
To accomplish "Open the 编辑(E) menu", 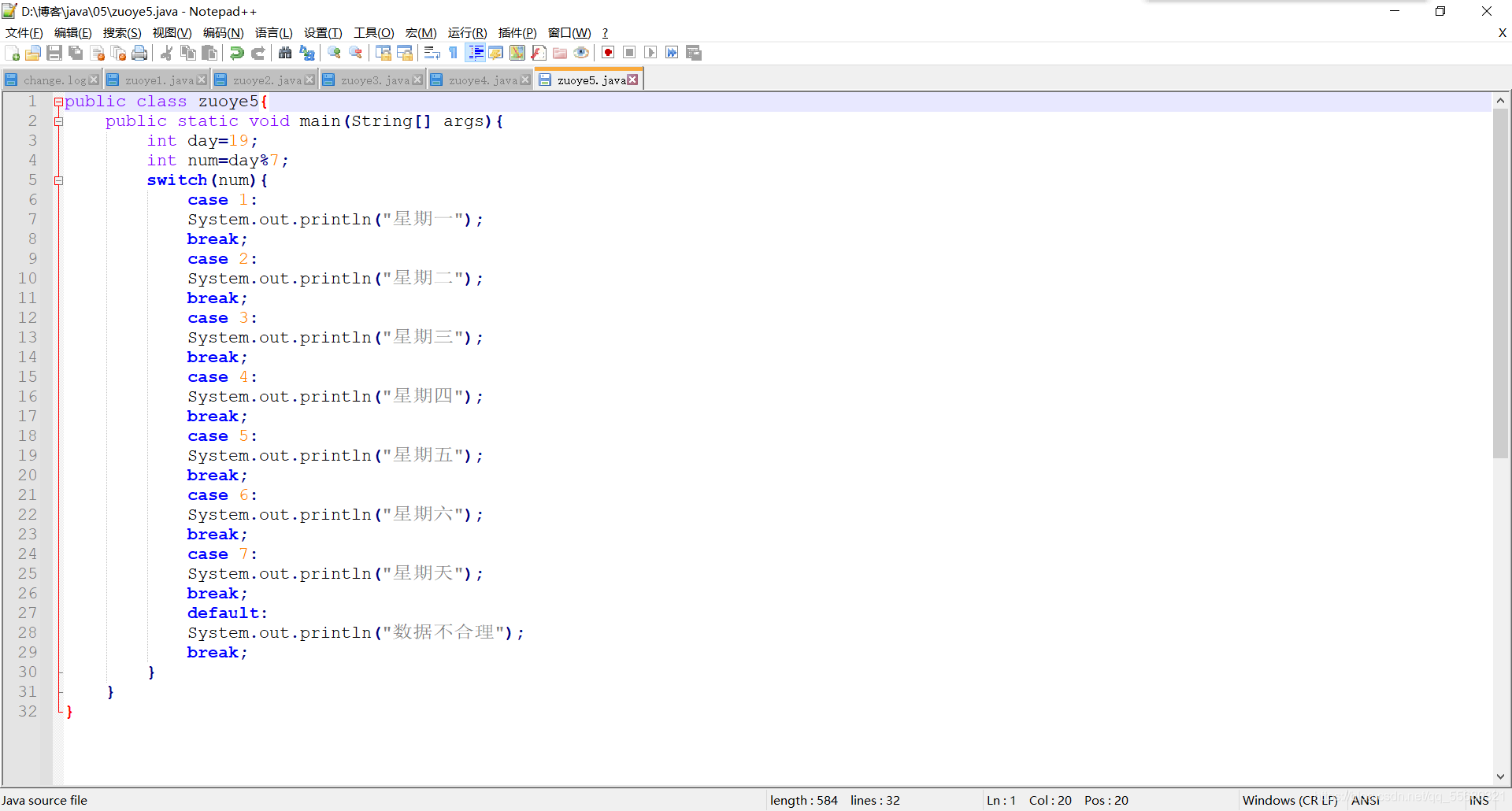I will coord(73,33).
